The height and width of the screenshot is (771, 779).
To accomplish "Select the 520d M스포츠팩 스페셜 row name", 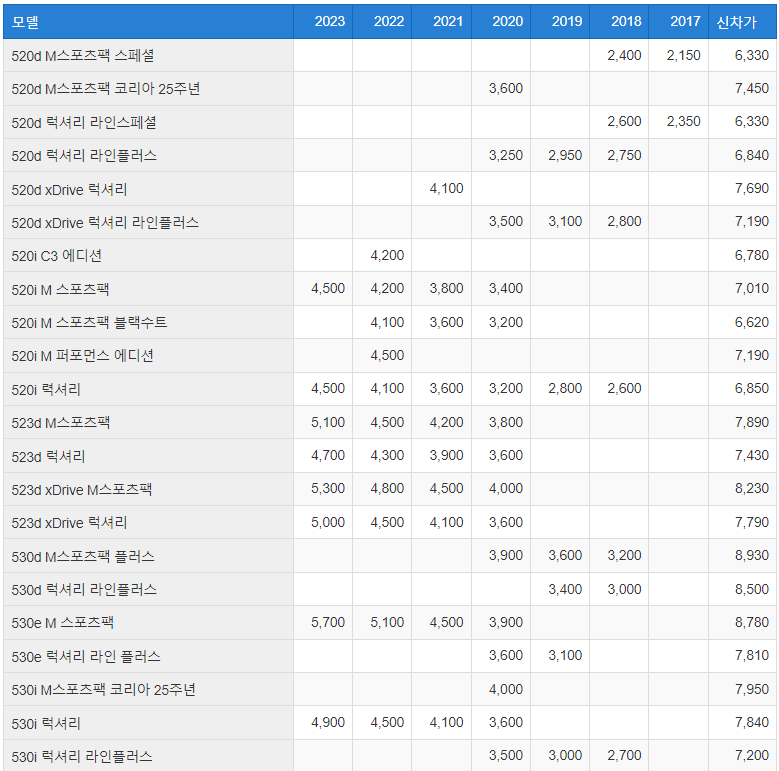I will click(82, 56).
